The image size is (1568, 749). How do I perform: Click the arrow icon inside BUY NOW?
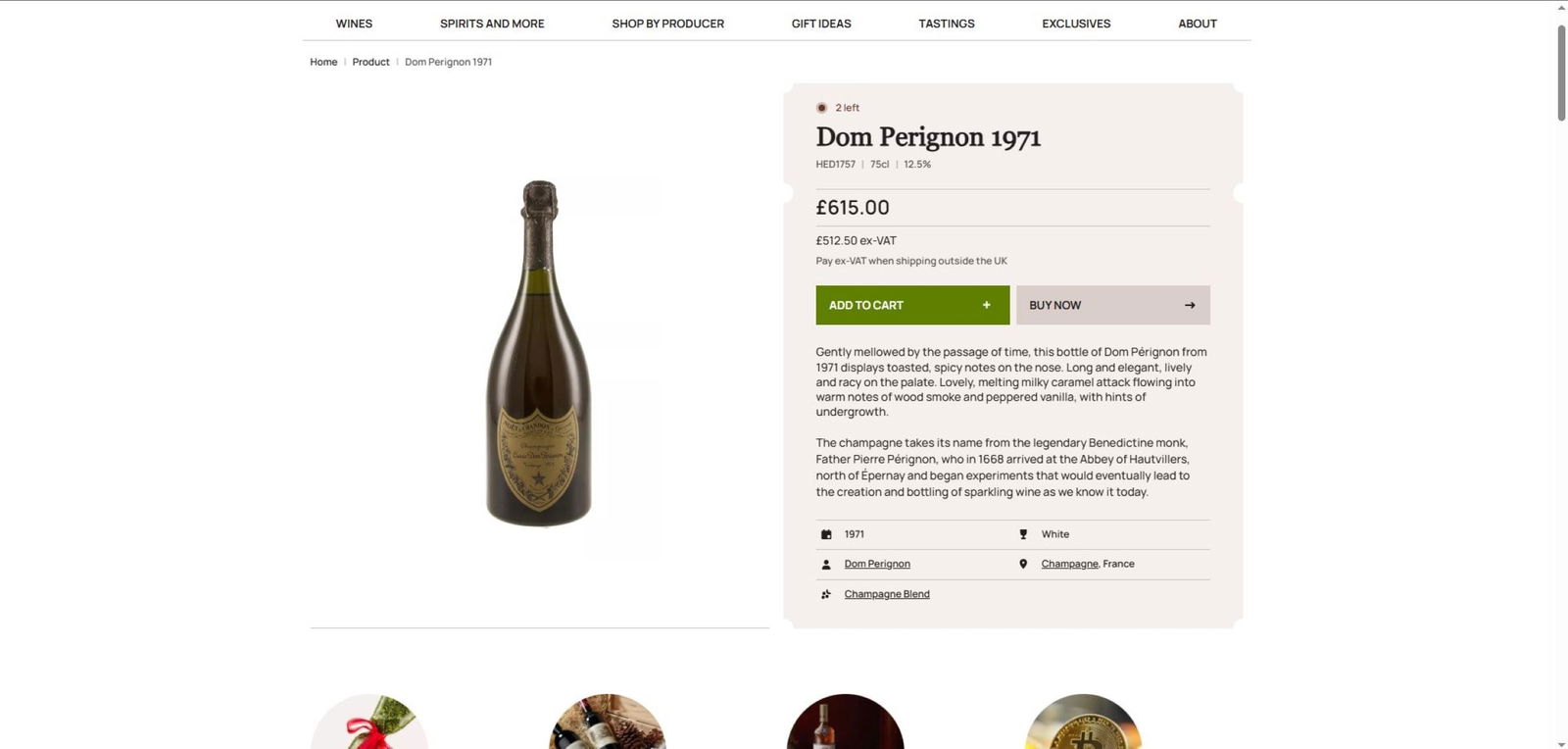(x=1190, y=305)
